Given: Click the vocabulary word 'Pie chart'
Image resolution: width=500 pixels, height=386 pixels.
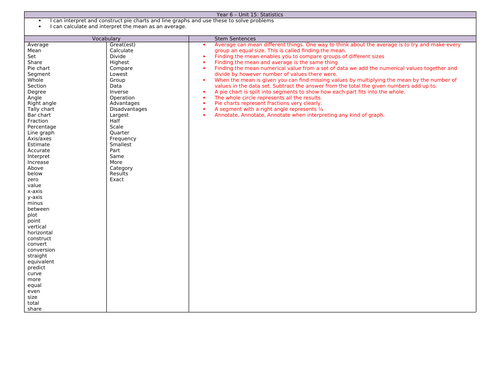Looking at the screenshot, I should [39, 68].
